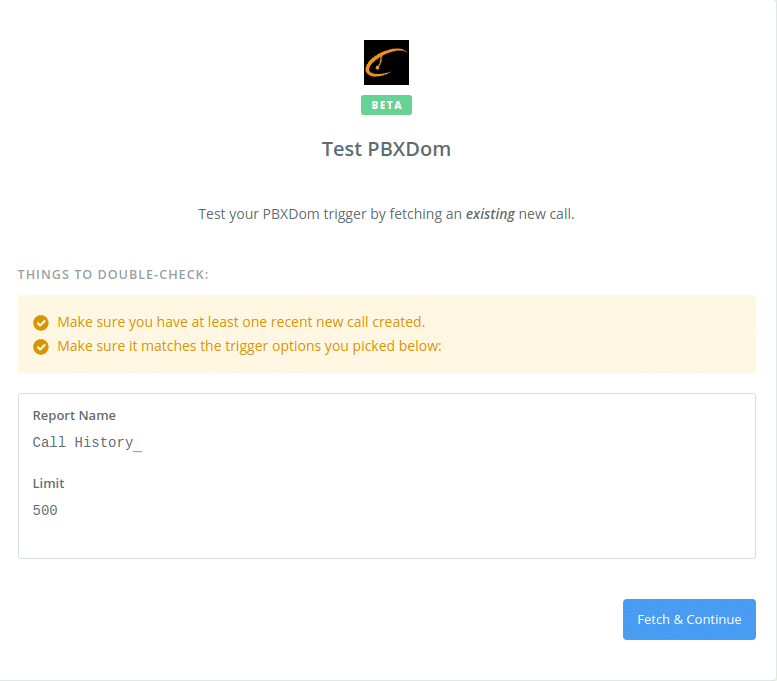Screen dimensions: 777x681
Task: Click "Make sure it matches the trigger options" text
Action: coord(190,347)
